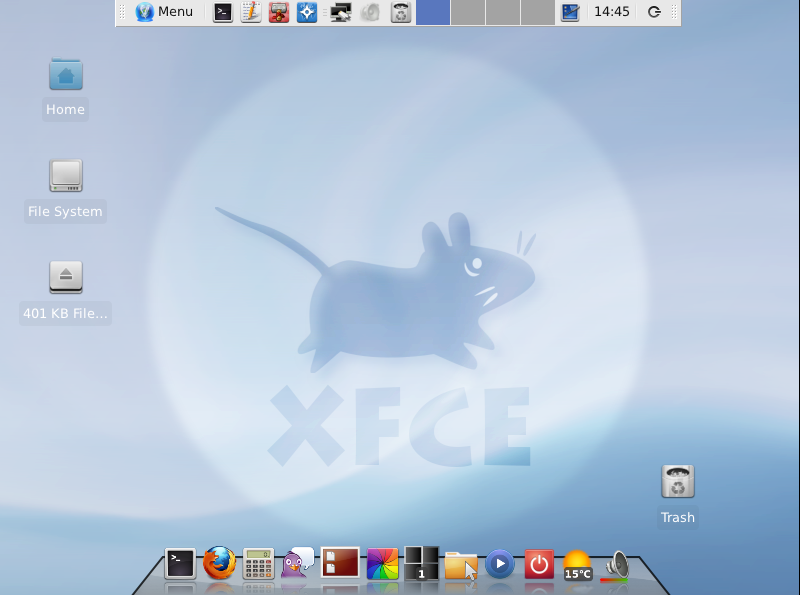Launch terminal from top panel
Image resolution: width=800 pixels, height=595 pixels.
223,12
